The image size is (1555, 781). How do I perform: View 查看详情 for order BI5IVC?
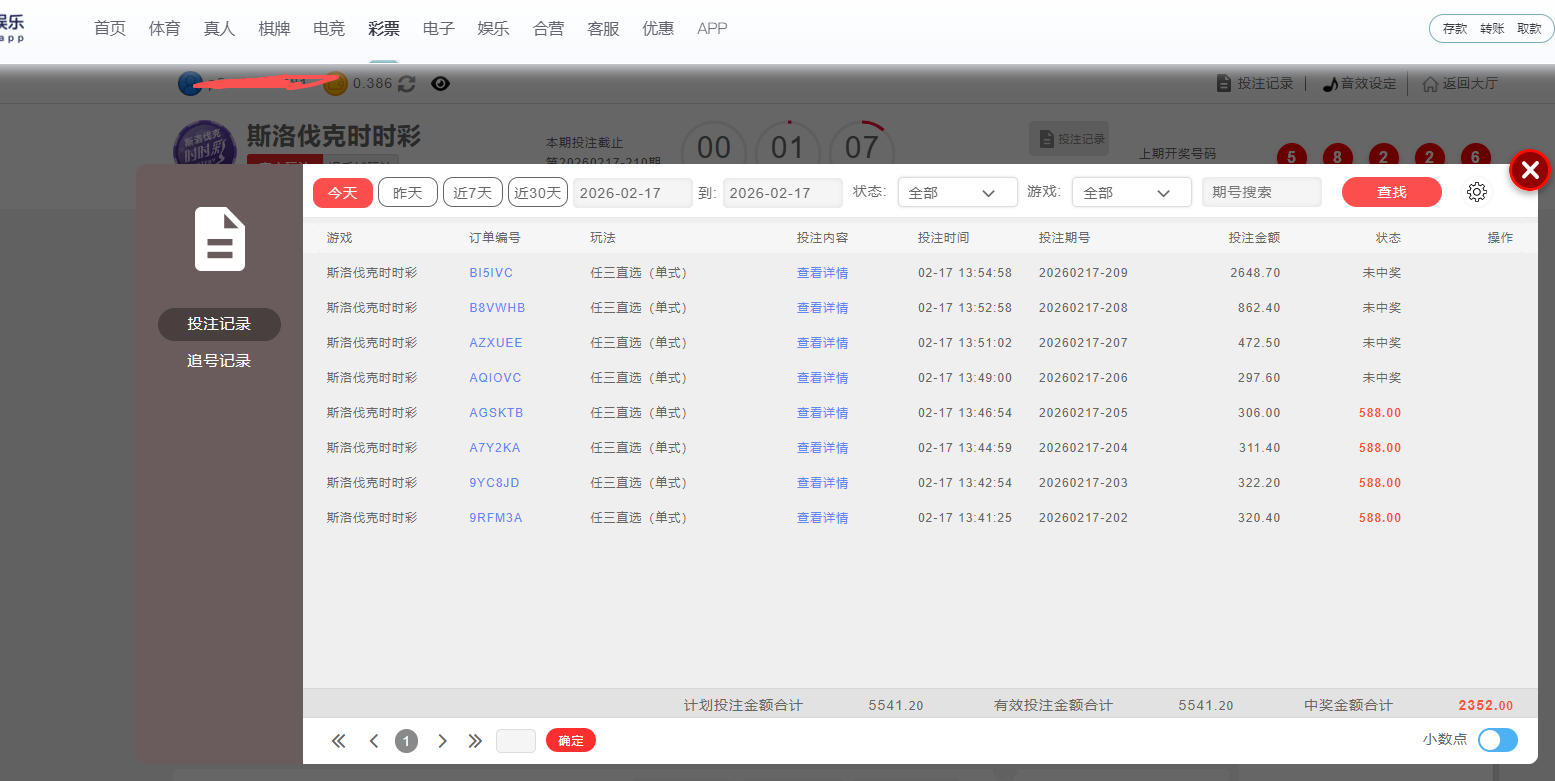click(822, 273)
